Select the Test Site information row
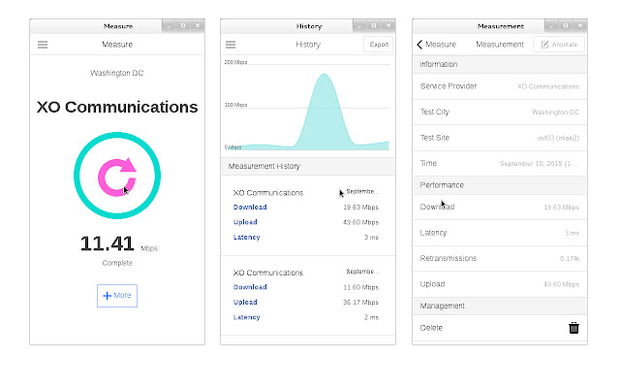 click(500, 138)
